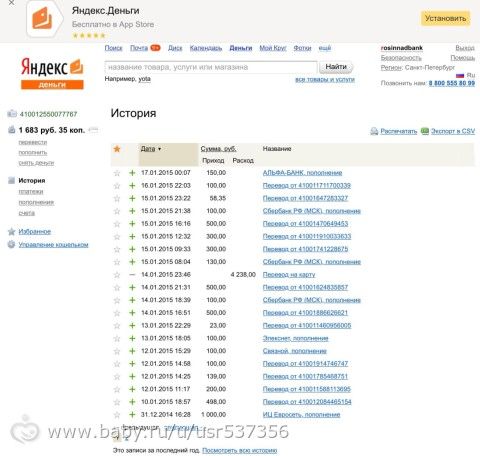Click the Избранное star icon in sidebar

click(12, 231)
